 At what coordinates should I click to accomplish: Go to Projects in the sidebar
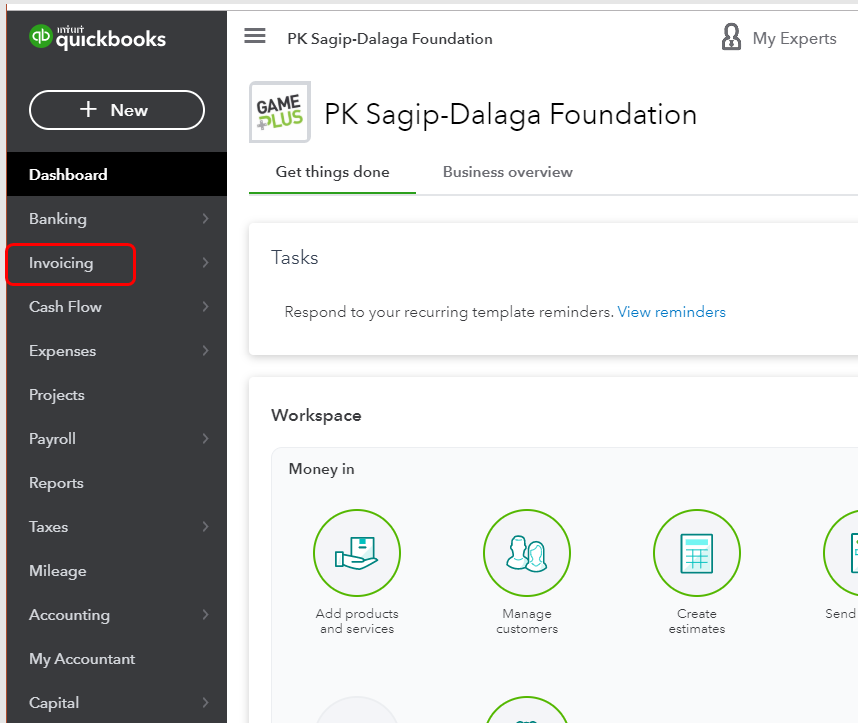point(57,395)
